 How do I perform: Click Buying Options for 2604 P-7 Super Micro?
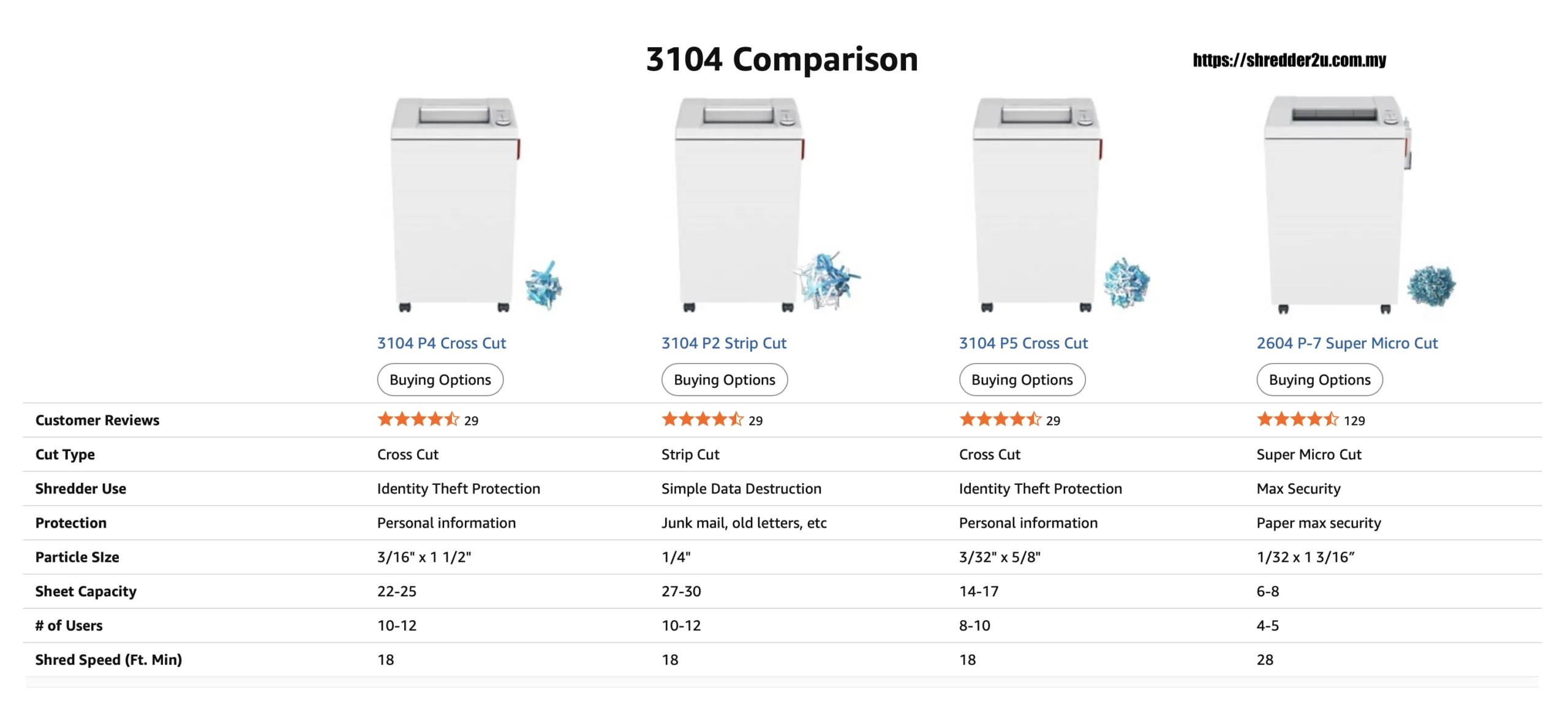[x=1319, y=380]
